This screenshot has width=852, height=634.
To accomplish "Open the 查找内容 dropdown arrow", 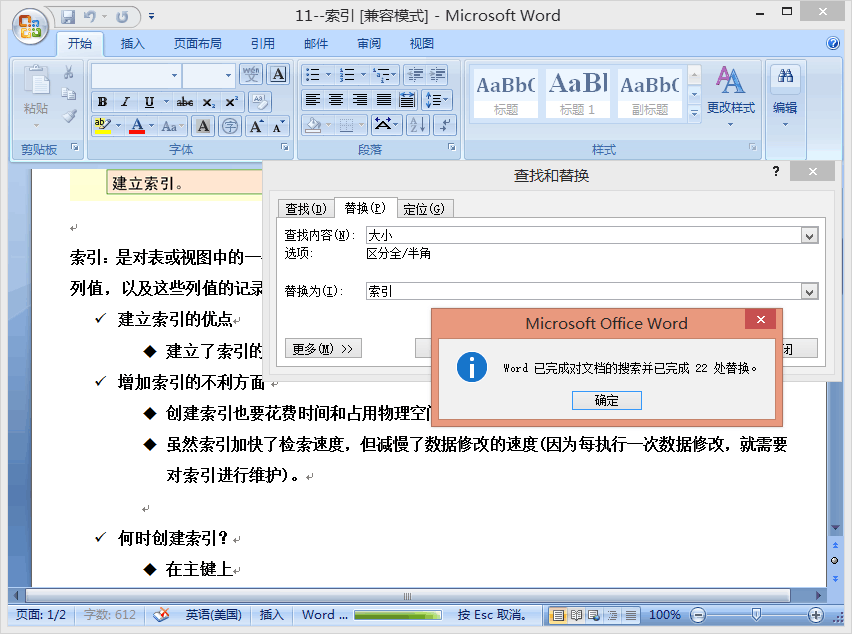I will point(810,236).
